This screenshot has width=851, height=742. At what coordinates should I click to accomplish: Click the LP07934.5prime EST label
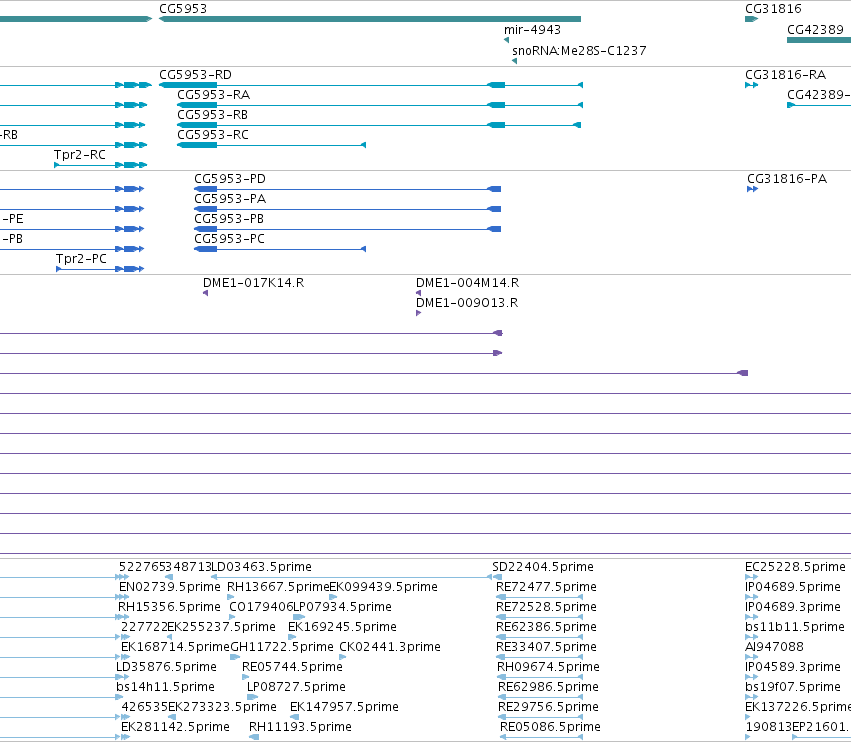342,607
